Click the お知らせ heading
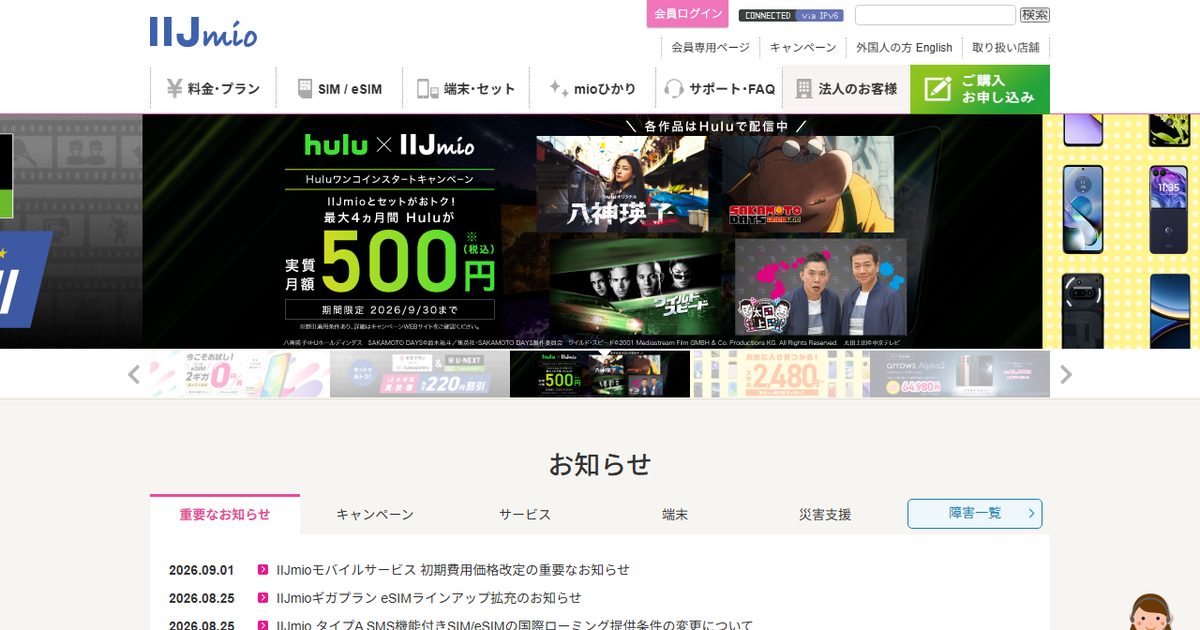This screenshot has width=1200, height=630. click(x=600, y=464)
